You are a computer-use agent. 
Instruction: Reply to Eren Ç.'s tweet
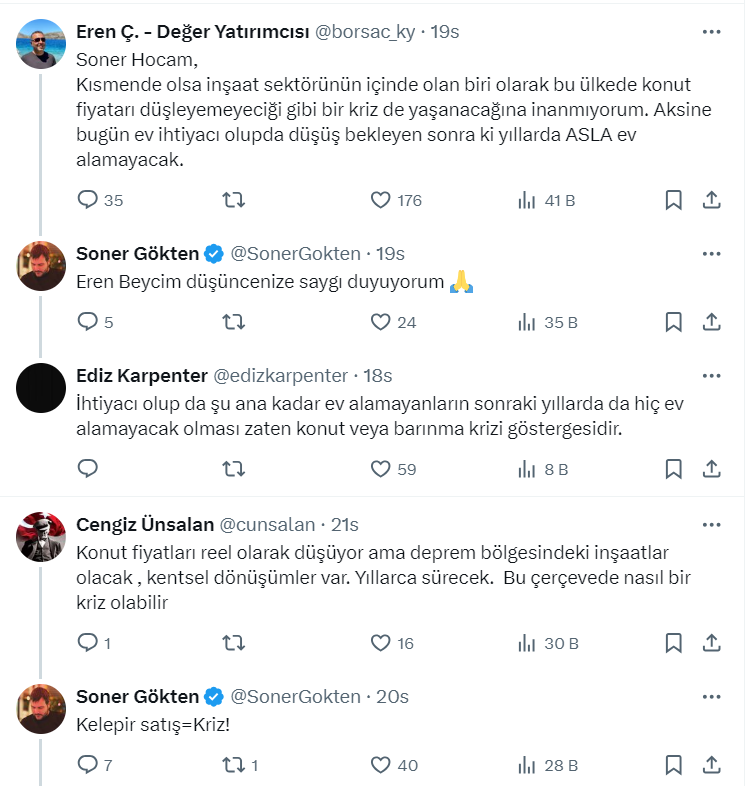(x=88, y=200)
